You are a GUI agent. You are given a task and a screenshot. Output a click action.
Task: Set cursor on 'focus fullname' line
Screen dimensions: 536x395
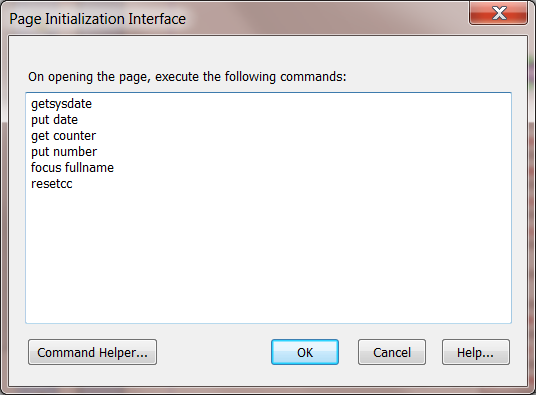[x=72, y=168]
